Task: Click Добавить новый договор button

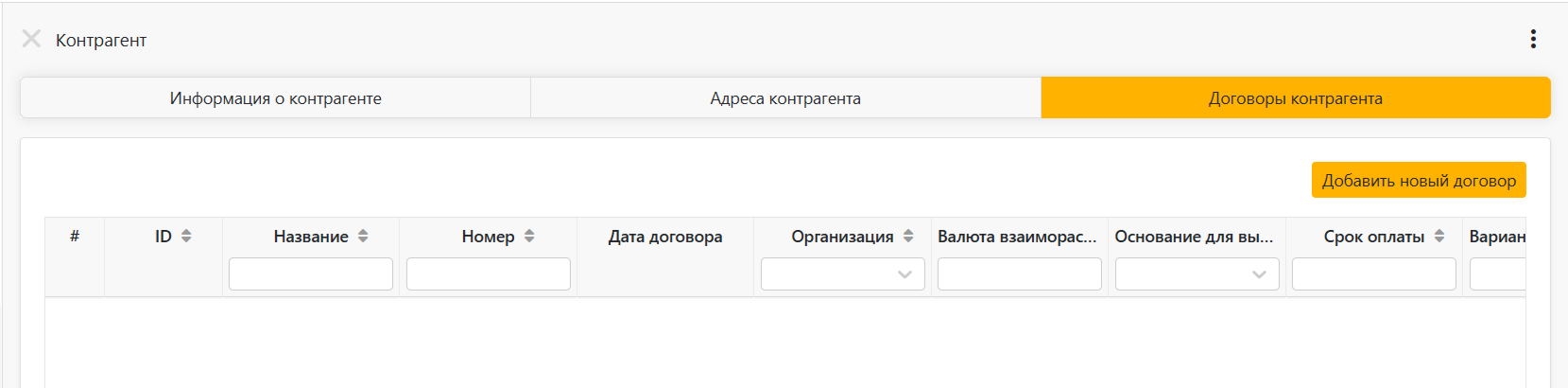Action: 1418,181
